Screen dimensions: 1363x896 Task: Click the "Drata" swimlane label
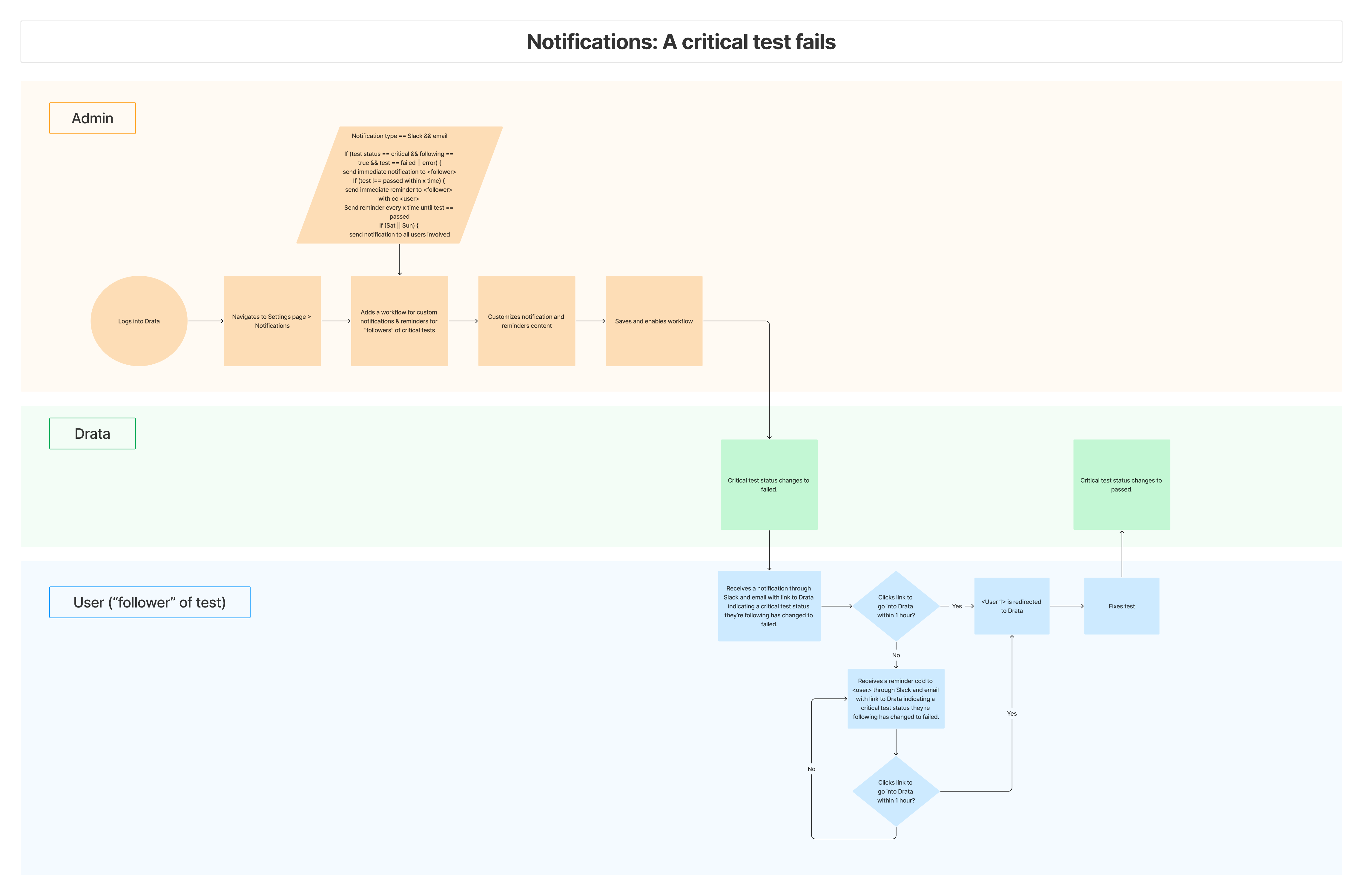tap(92, 434)
